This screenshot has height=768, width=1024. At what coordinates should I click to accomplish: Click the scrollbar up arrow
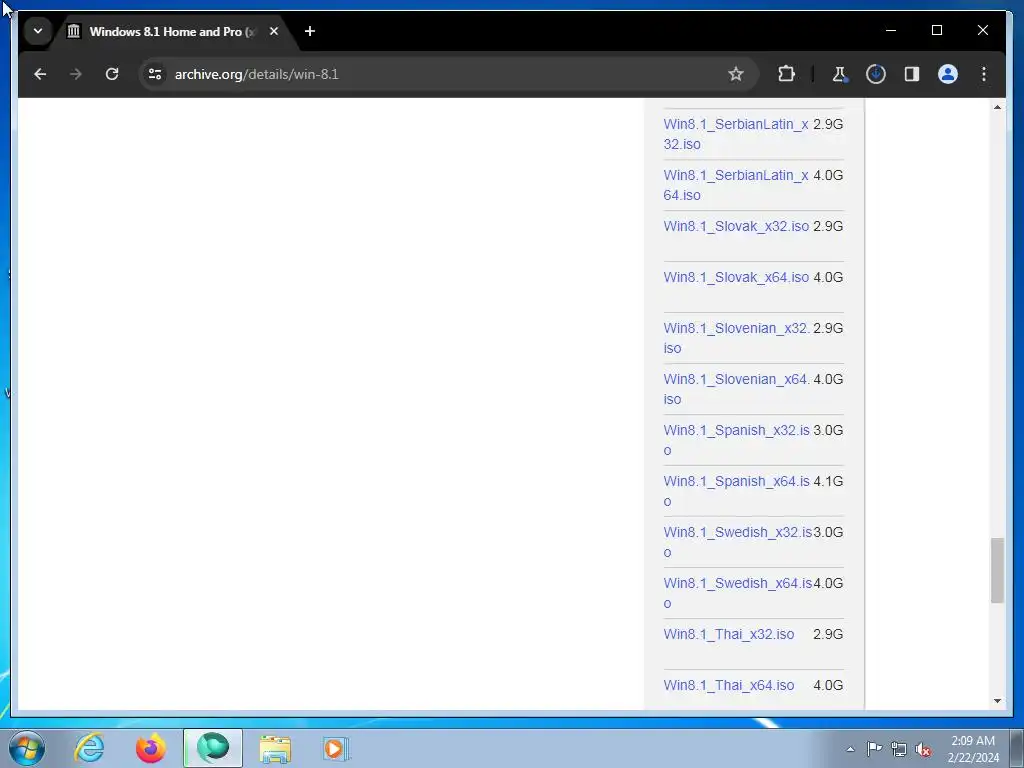coord(997,107)
